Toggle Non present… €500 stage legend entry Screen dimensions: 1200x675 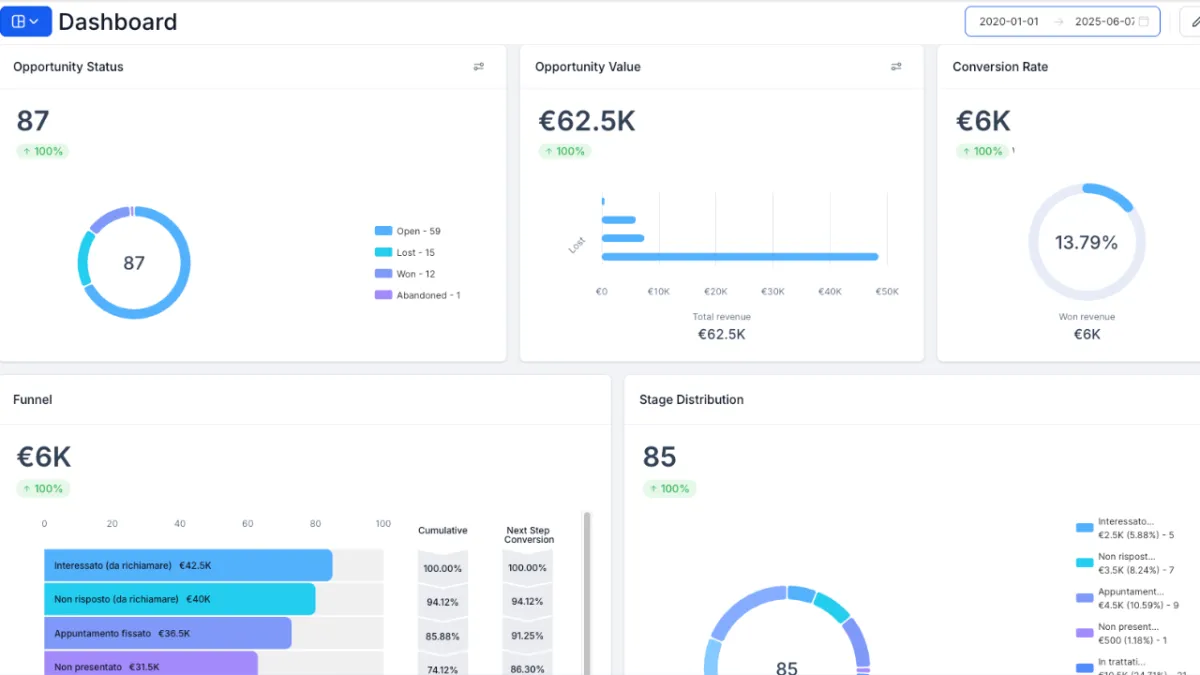pos(1125,633)
